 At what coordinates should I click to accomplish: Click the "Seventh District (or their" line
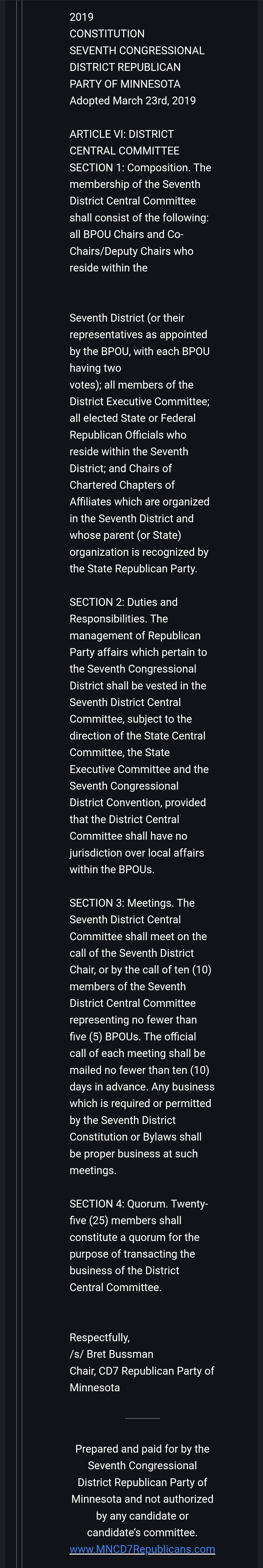(x=127, y=318)
